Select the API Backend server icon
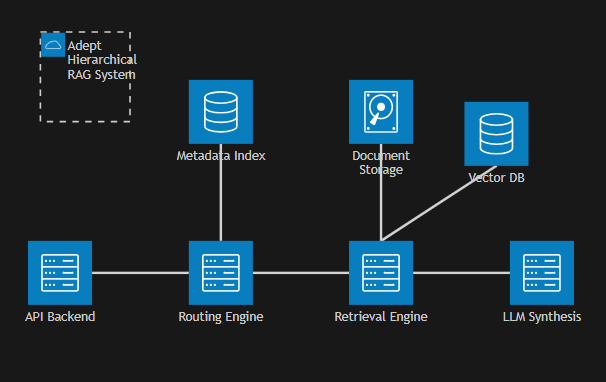 click(60, 273)
